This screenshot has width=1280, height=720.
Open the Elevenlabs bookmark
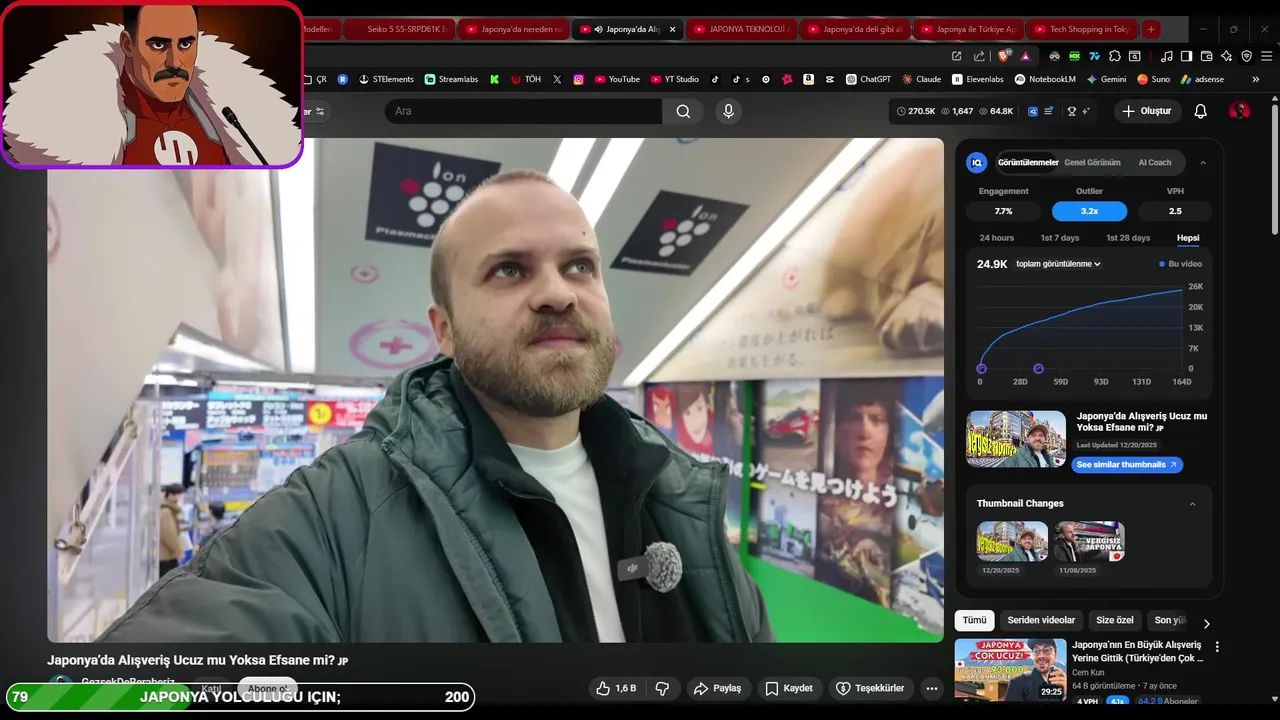[978, 79]
